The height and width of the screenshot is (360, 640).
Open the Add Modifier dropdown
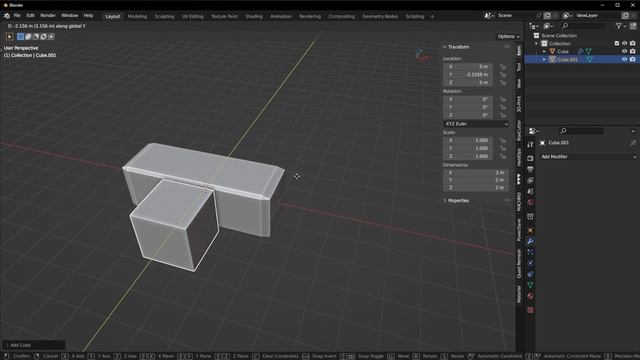pyautogui.click(x=588, y=157)
